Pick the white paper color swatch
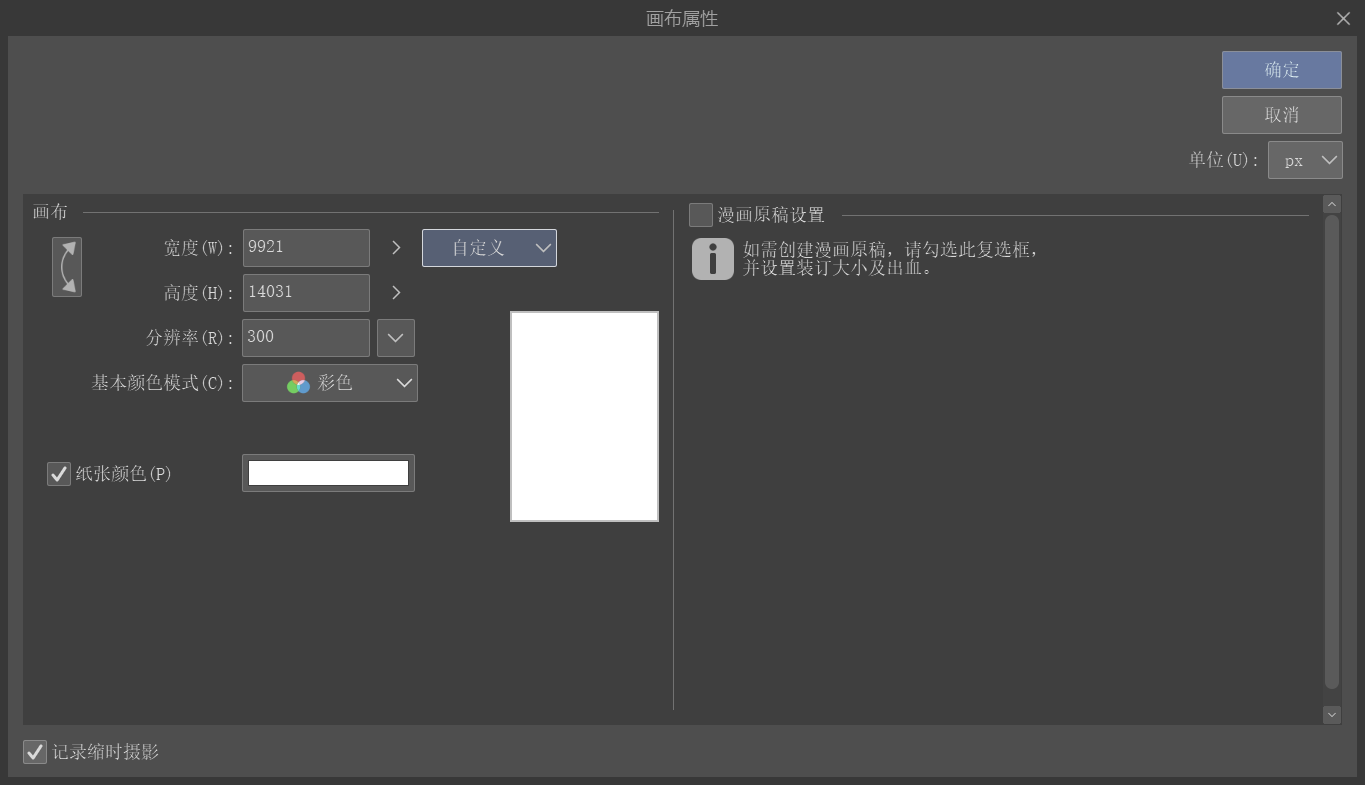Viewport: 1365px width, 785px height. point(328,473)
